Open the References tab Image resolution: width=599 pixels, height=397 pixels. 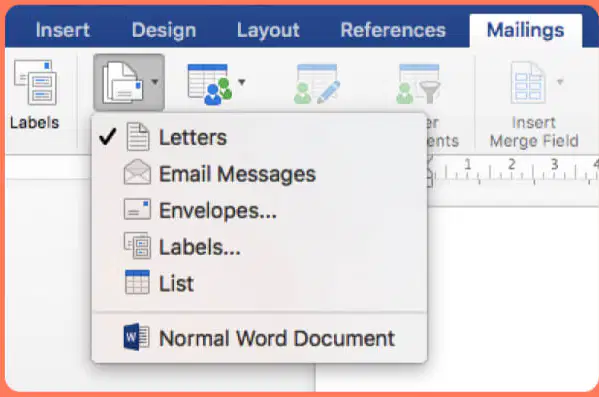[393, 30]
